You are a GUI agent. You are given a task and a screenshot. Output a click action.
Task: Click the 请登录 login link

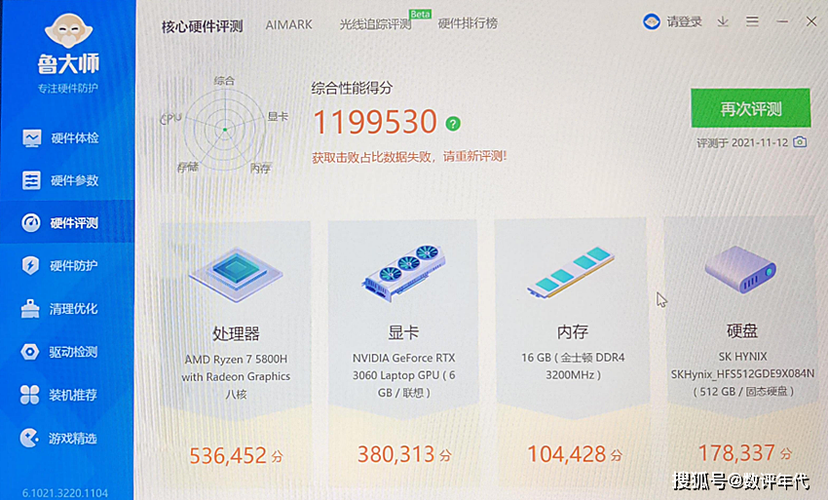pos(684,22)
